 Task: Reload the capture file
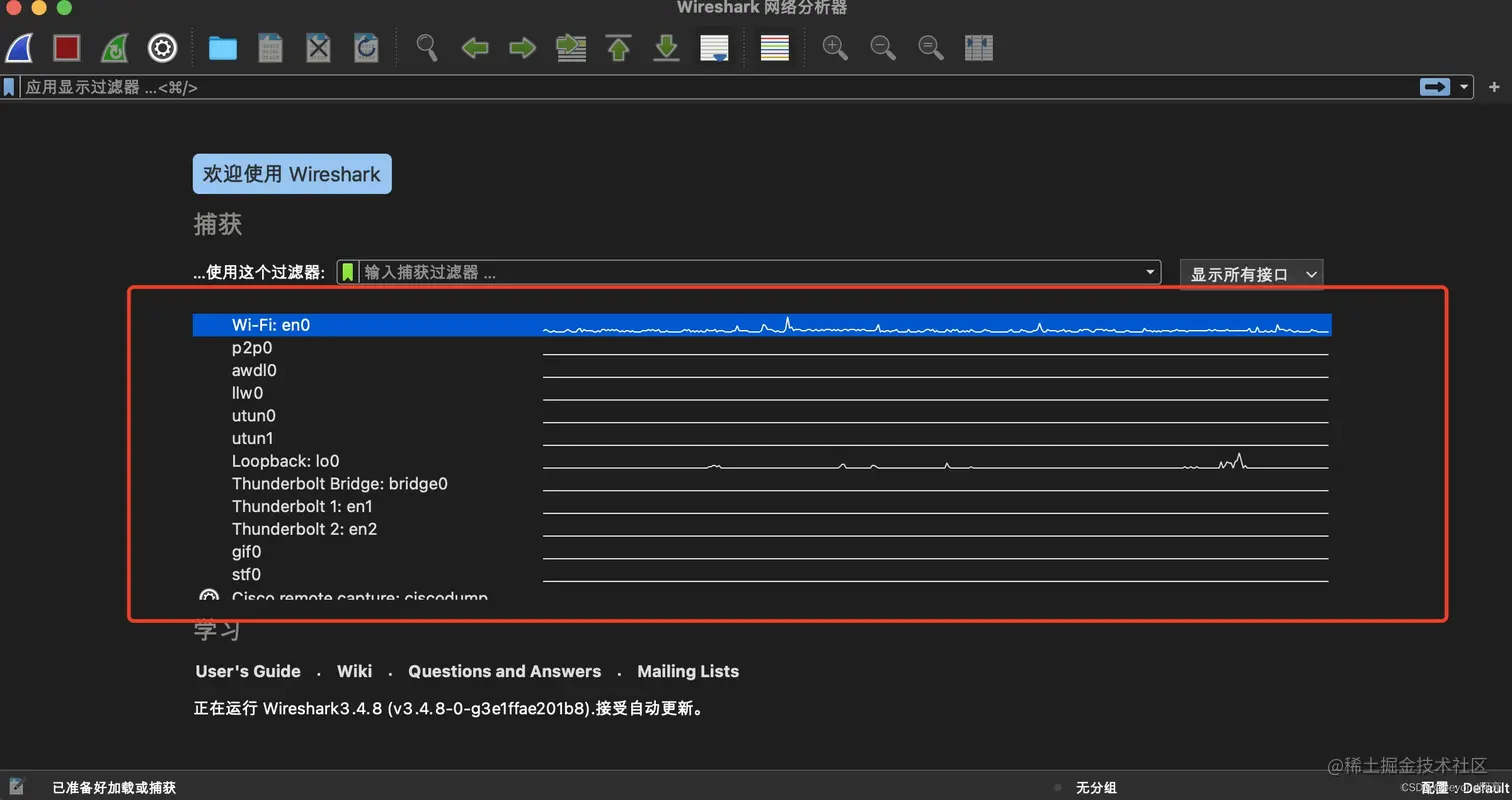click(x=366, y=48)
